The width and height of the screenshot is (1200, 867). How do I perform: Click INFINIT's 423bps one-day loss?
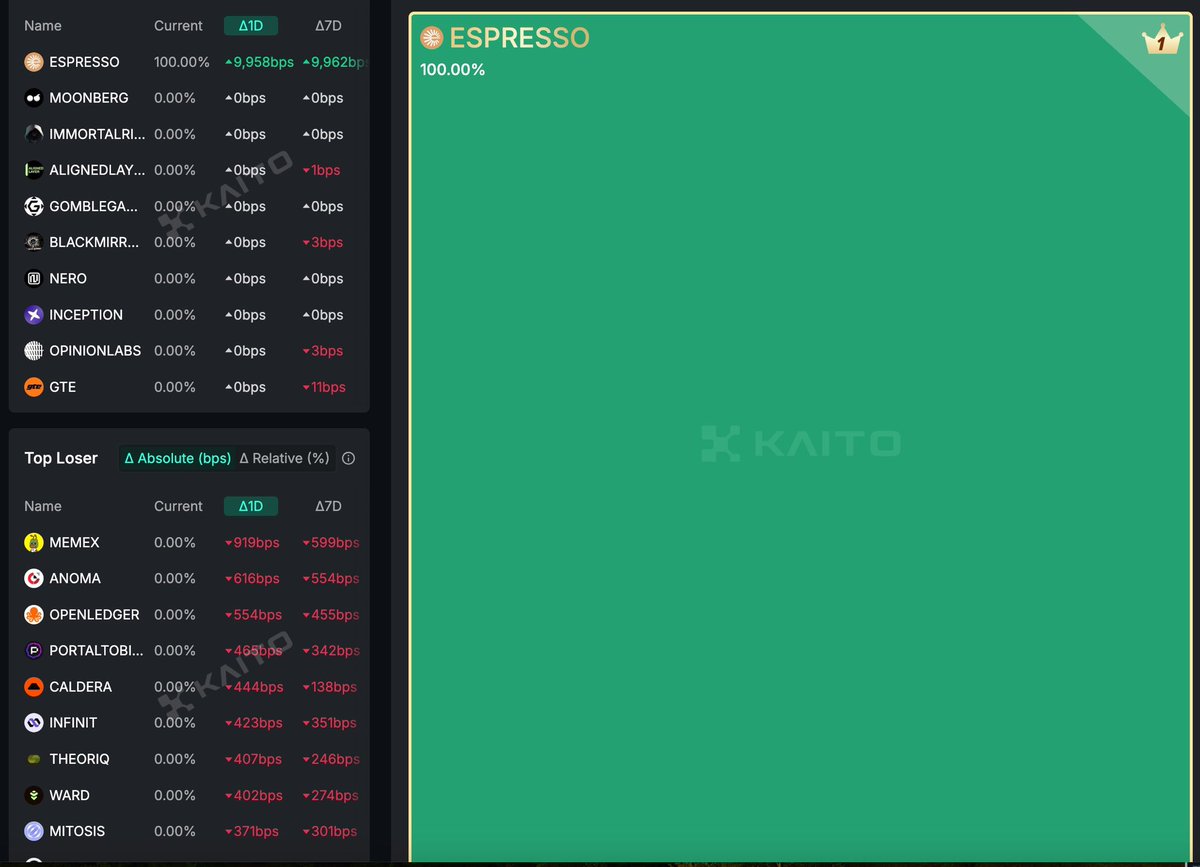tap(253, 723)
